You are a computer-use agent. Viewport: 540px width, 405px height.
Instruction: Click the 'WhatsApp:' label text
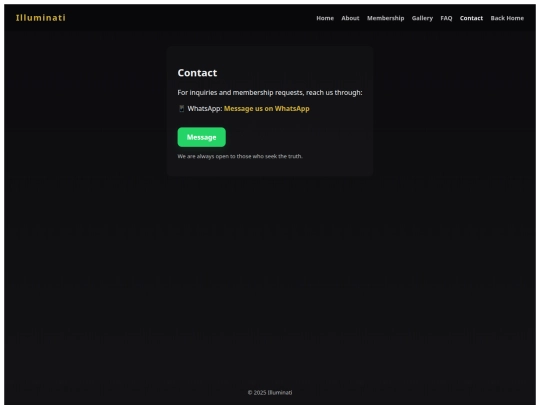point(205,108)
